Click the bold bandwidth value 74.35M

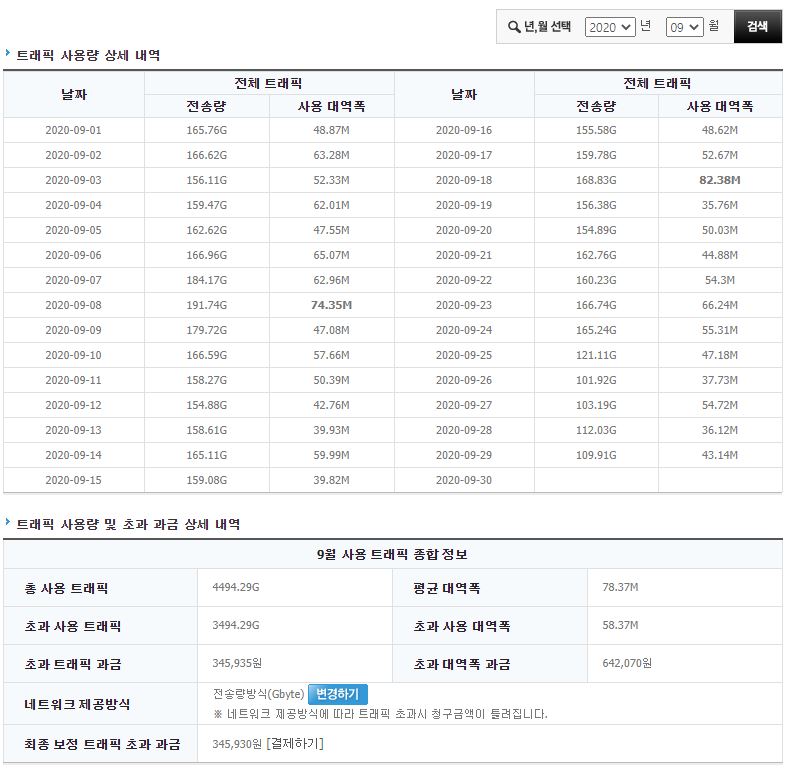point(331,305)
